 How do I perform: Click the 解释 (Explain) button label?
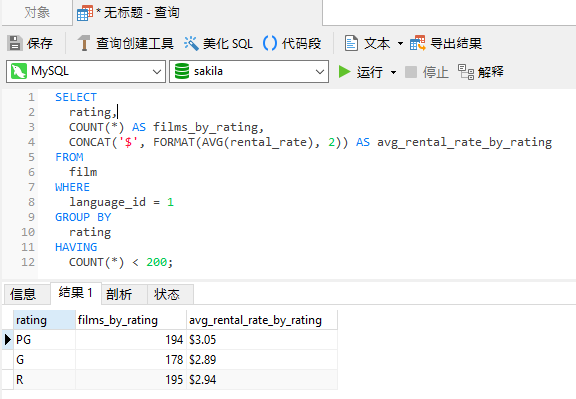pos(490,72)
